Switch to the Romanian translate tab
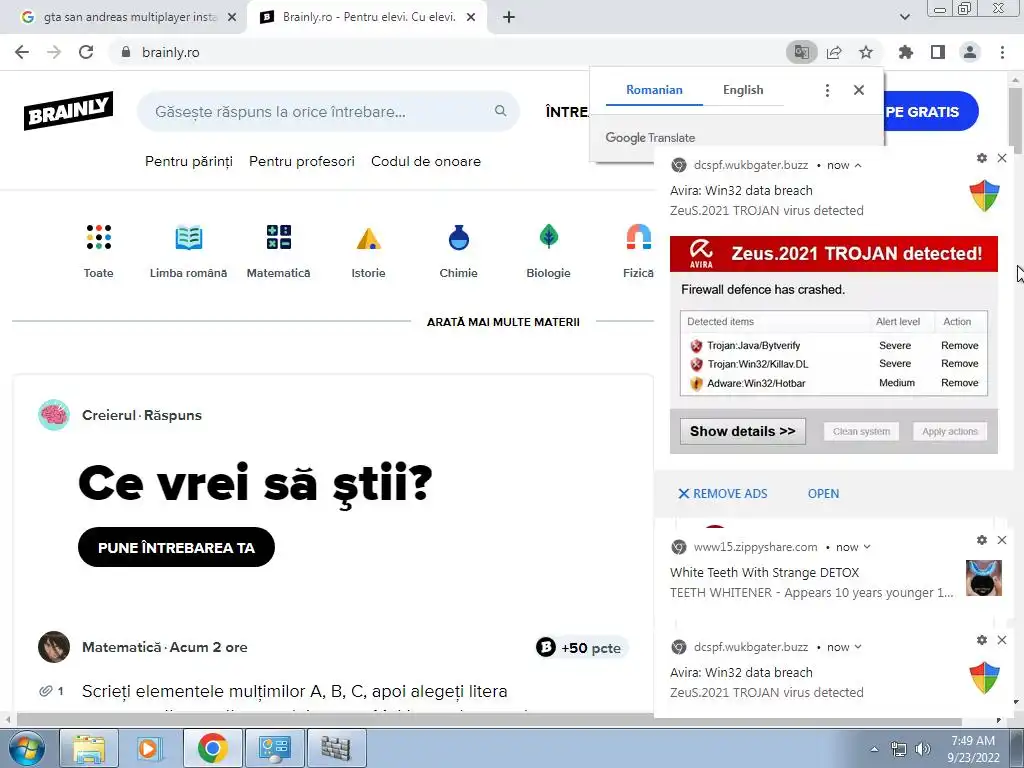 pos(654,90)
